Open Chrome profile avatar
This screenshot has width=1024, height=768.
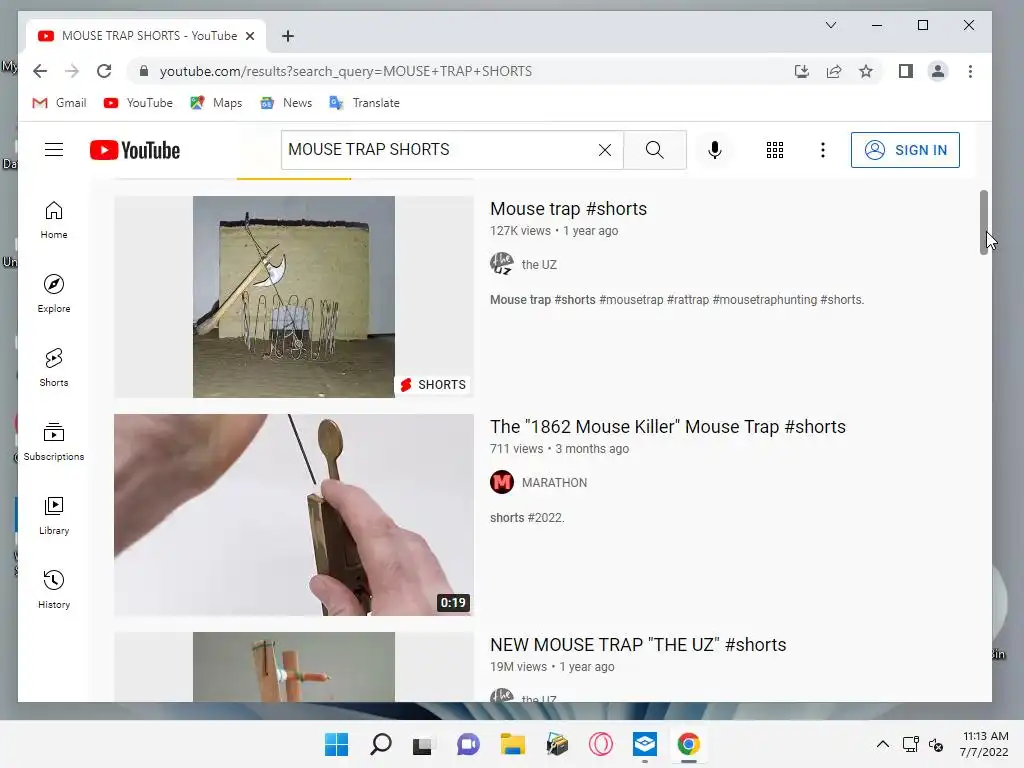click(938, 71)
